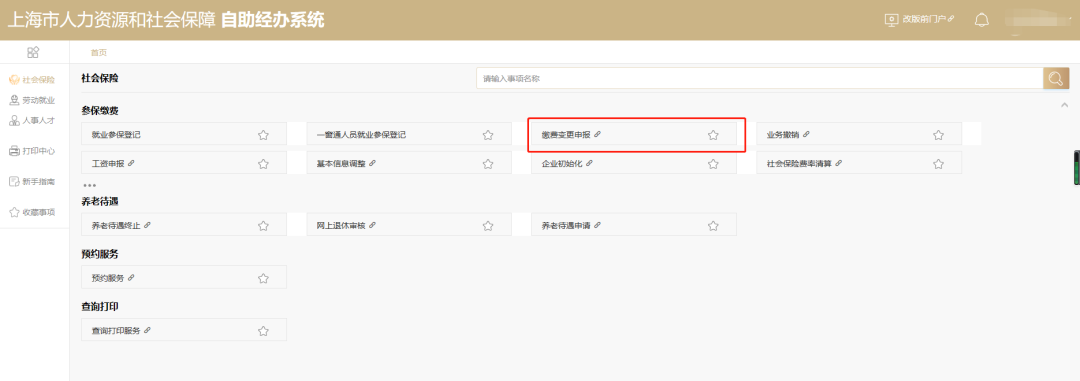Toggle favorite star for 就业参保登记
The image size is (1080, 381).
(263, 135)
